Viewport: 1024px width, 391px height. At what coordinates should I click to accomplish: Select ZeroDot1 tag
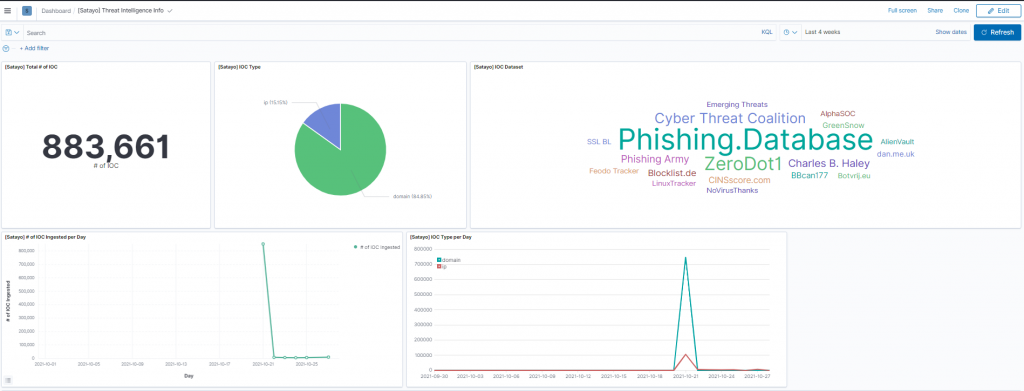click(743, 163)
